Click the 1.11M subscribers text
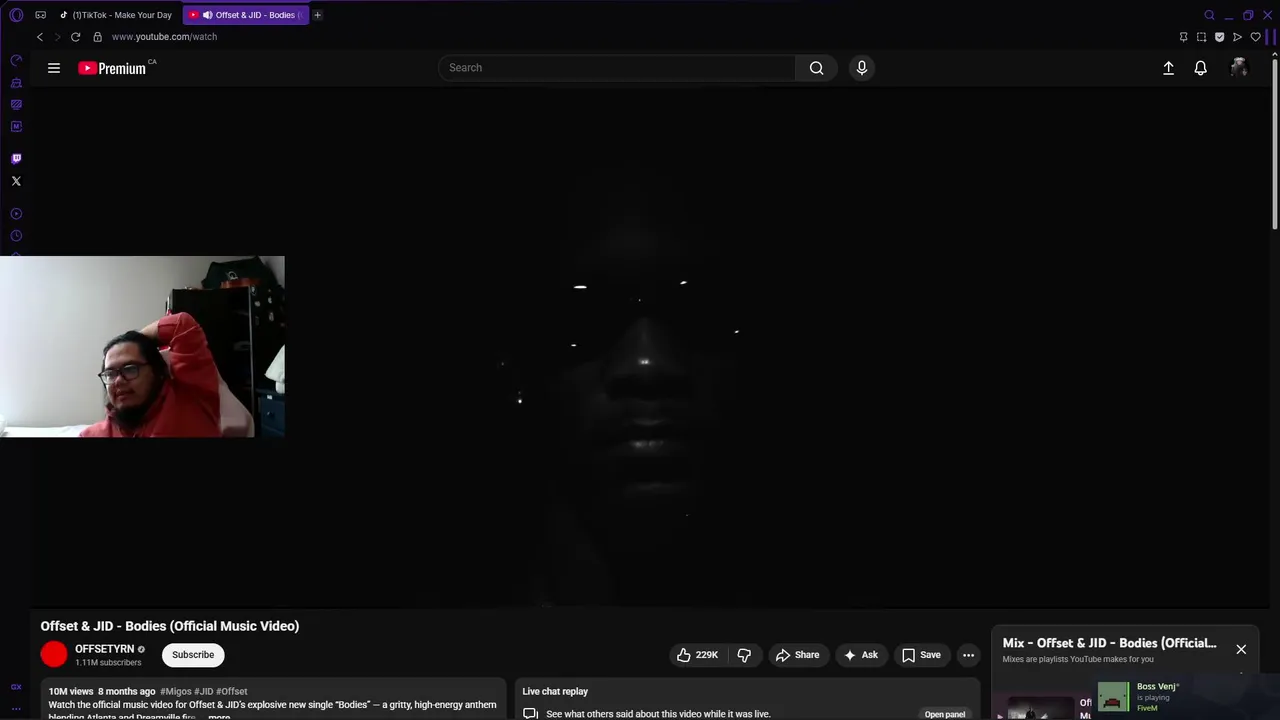 108,662
